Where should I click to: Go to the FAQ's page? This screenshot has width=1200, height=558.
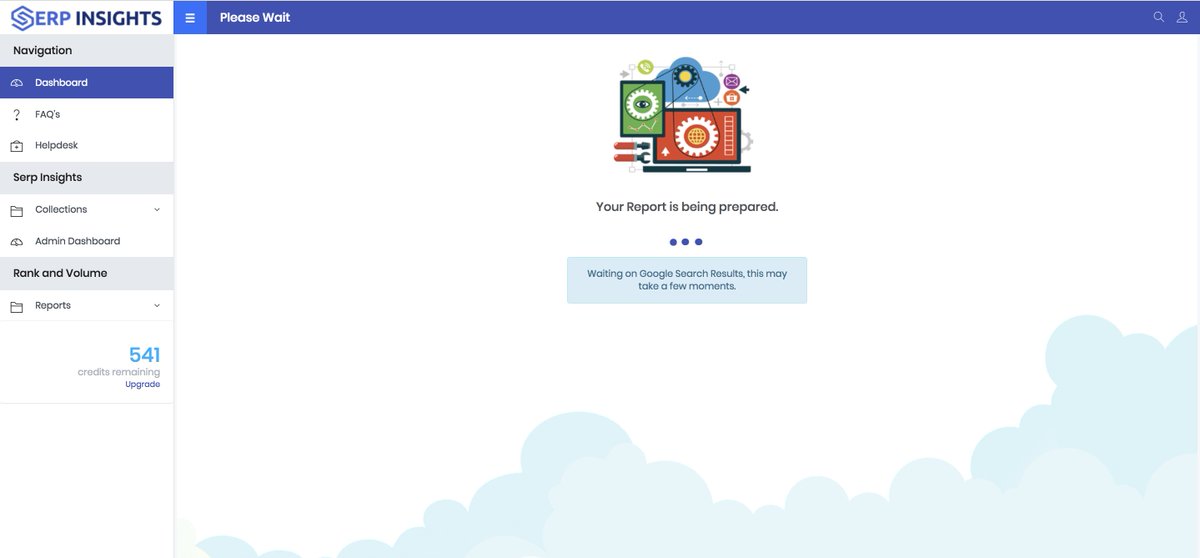(x=87, y=114)
